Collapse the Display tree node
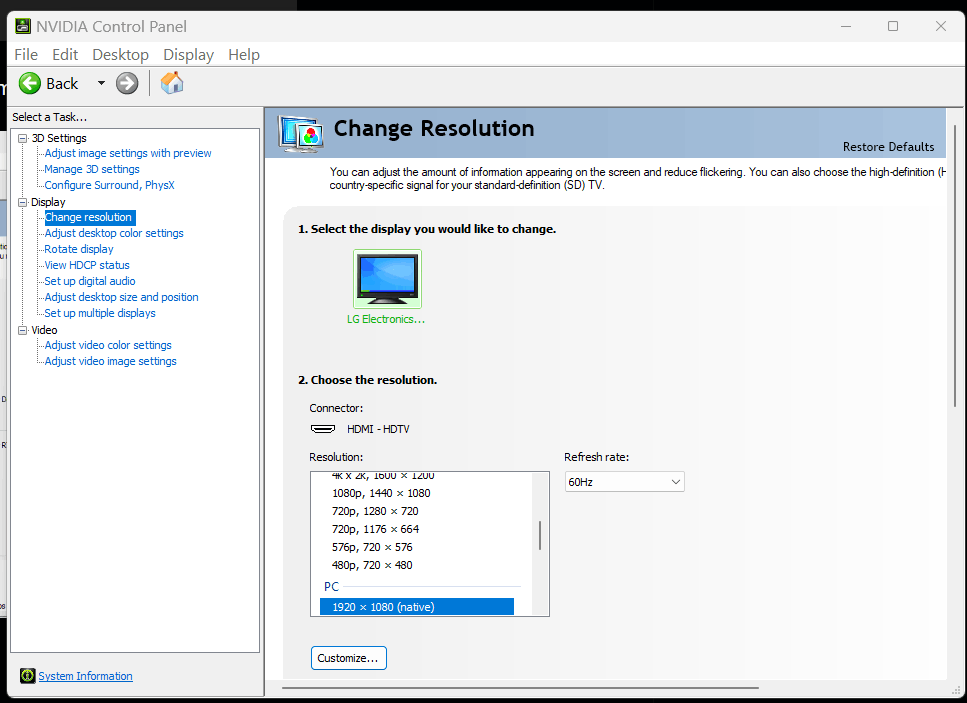This screenshot has height=703, width=967. click(x=23, y=202)
